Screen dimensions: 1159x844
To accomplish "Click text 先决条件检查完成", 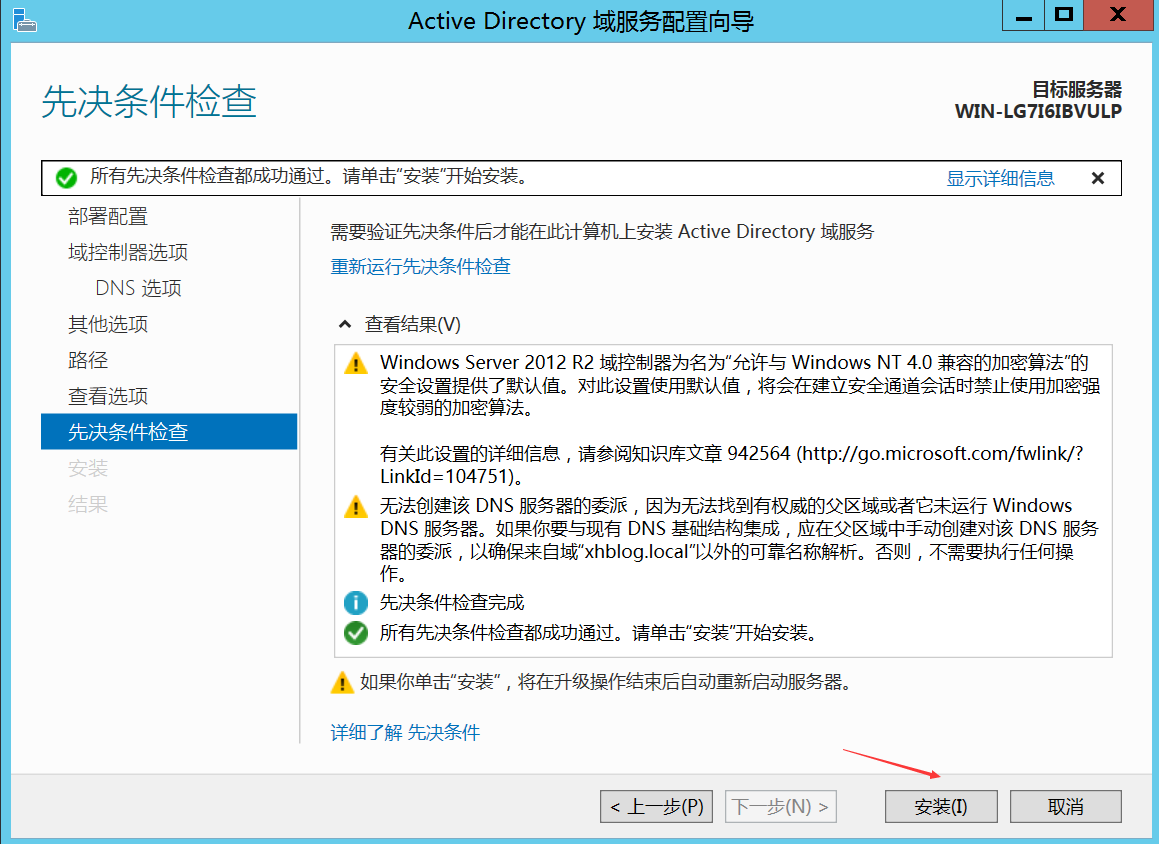I will click(452, 603).
